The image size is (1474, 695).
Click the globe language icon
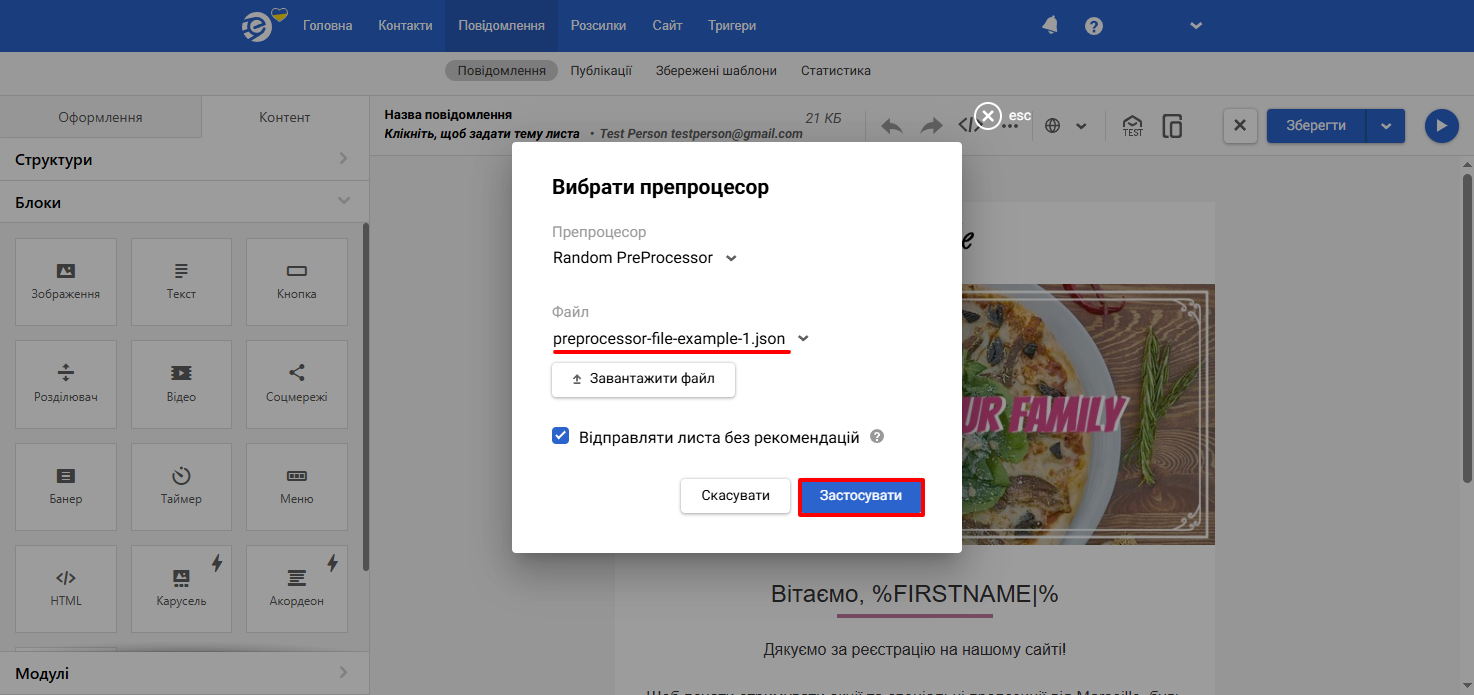click(1052, 126)
